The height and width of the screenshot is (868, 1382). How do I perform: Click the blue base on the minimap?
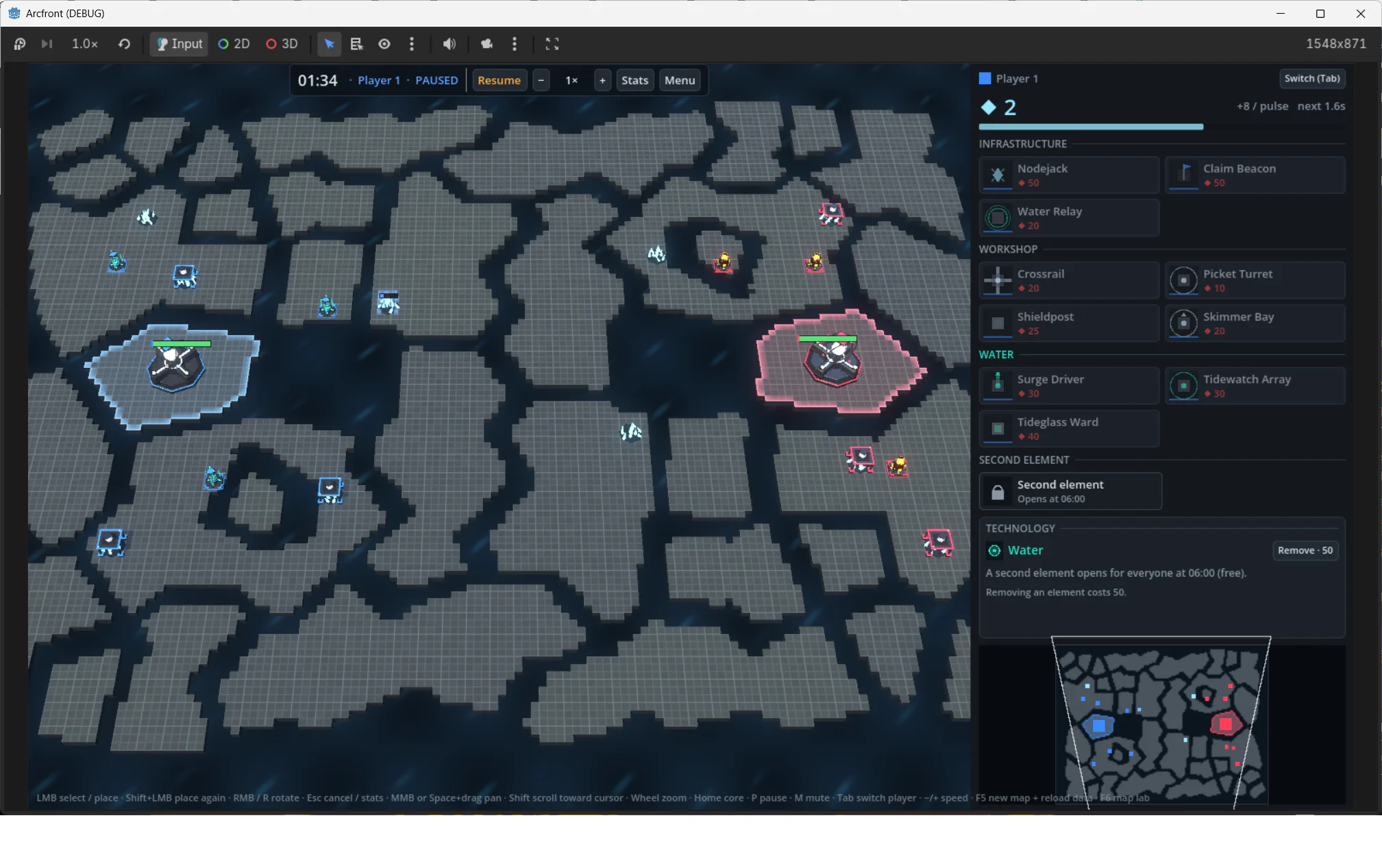pos(1098,725)
